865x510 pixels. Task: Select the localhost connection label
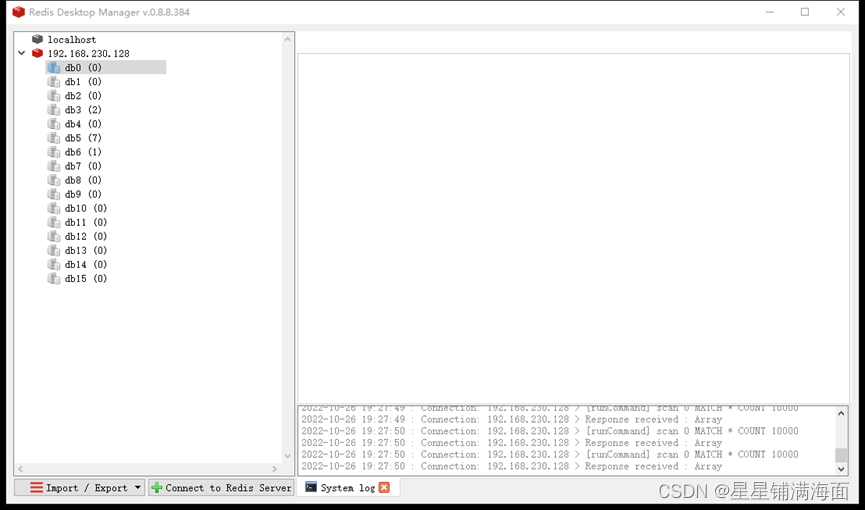point(72,40)
